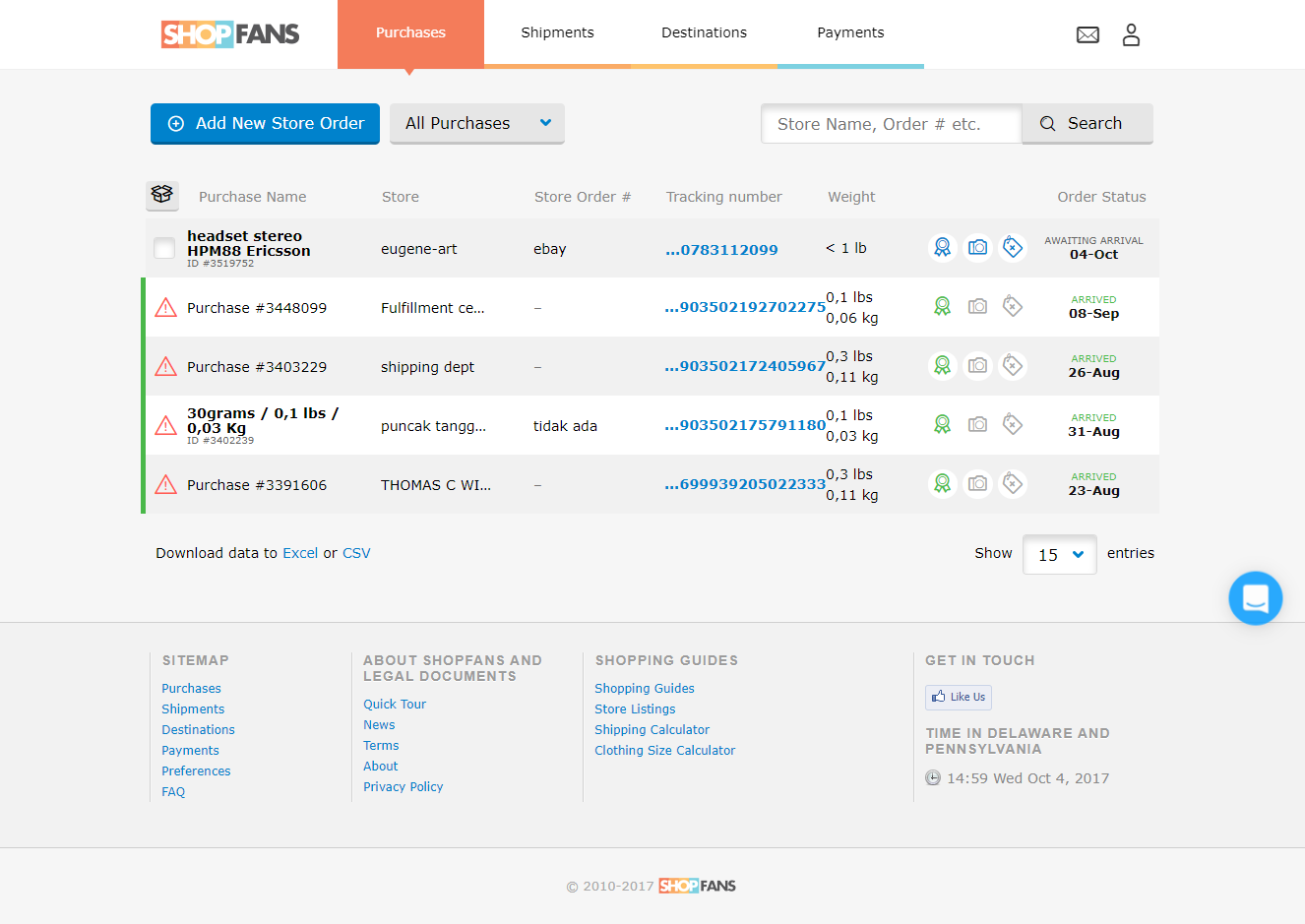This screenshot has width=1305, height=924.
Task: Open the All Purchases filter dropdown
Action: point(477,123)
